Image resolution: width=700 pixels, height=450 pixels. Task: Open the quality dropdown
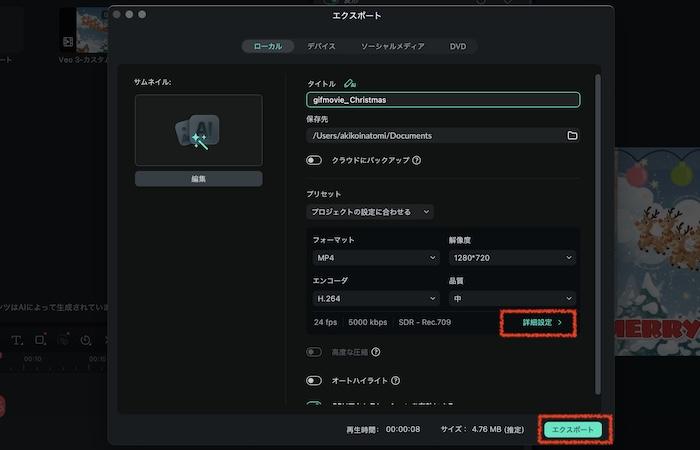point(512,299)
